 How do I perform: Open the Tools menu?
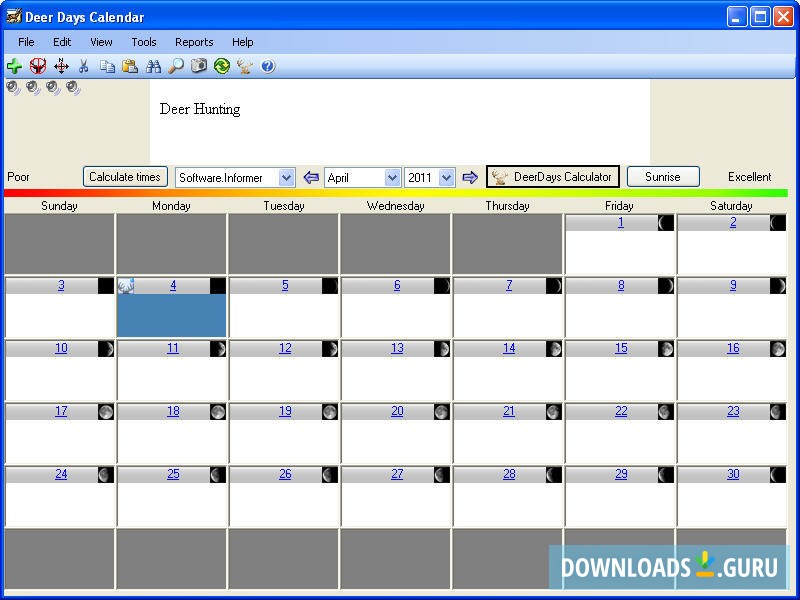click(x=144, y=42)
